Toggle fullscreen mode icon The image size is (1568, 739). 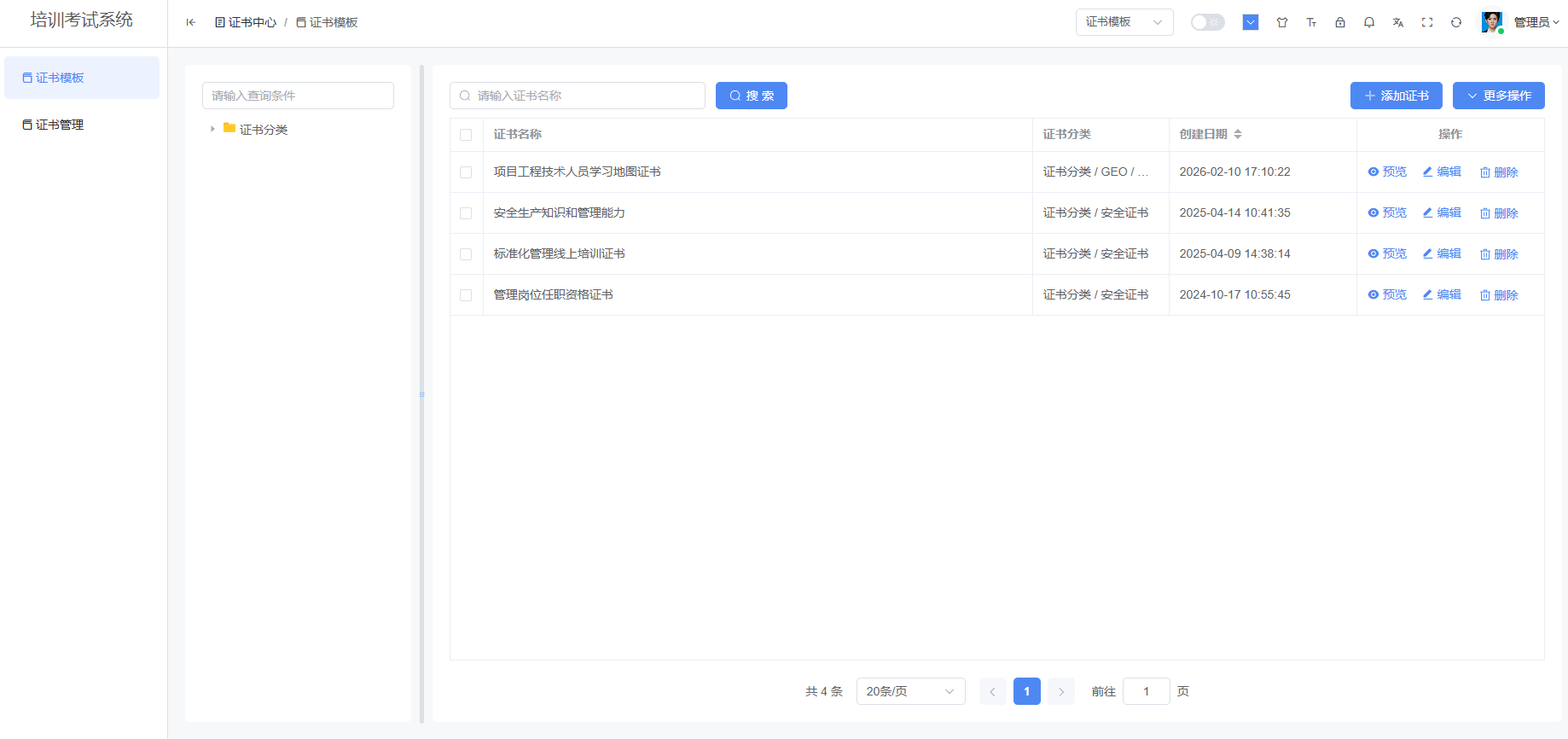click(x=1427, y=22)
